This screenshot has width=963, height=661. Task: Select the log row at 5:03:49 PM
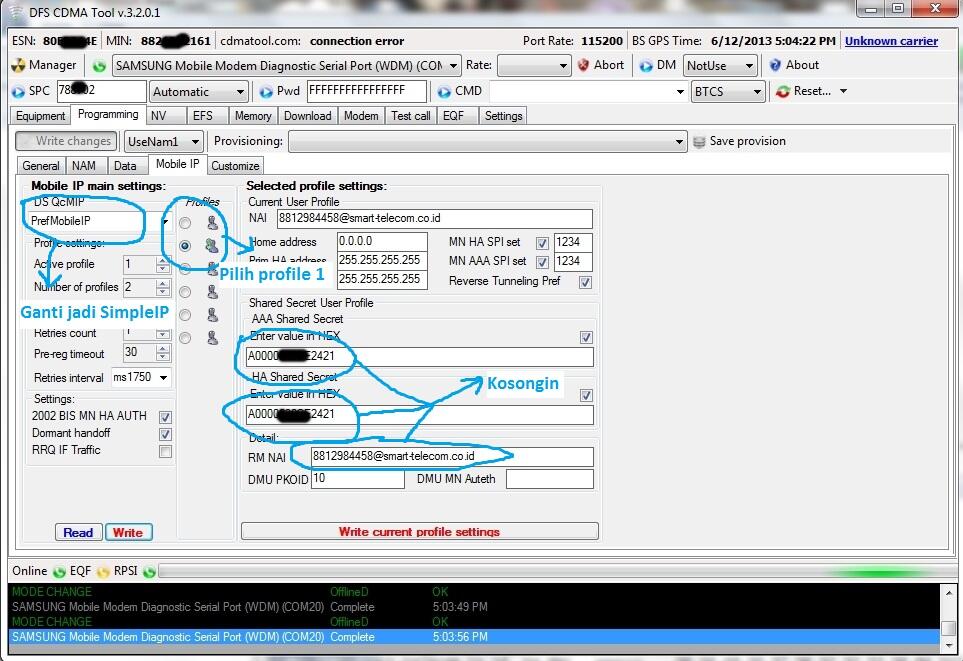(x=474, y=607)
